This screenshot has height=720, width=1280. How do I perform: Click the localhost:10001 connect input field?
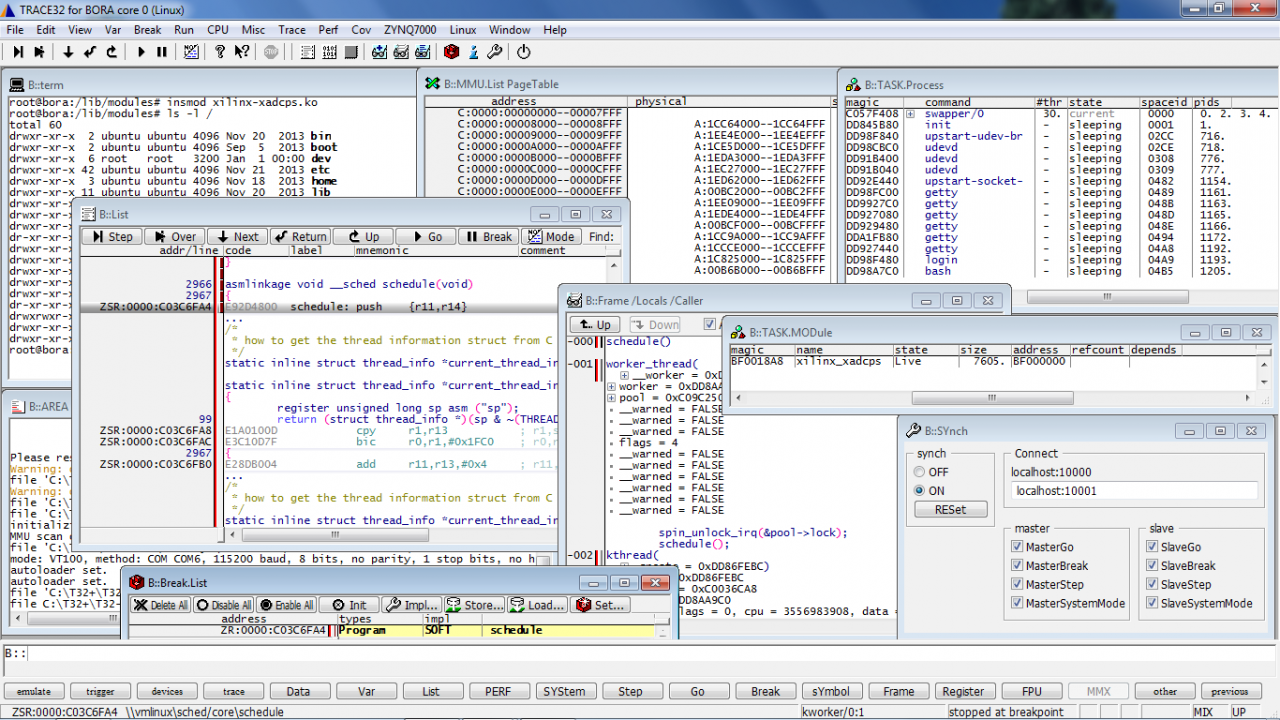[1133, 491]
